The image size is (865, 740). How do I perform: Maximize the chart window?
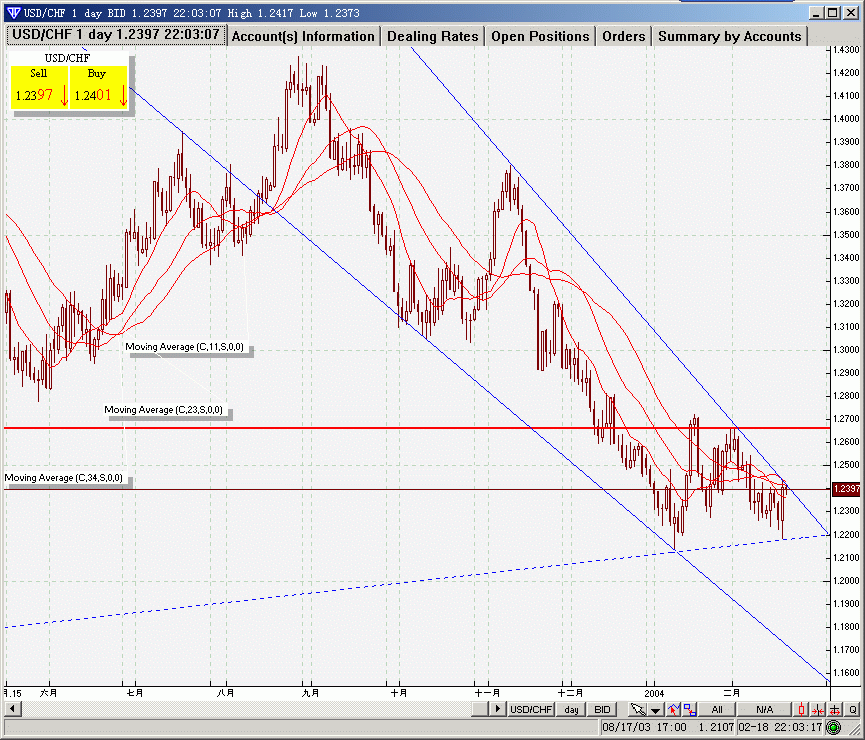tap(832, 13)
